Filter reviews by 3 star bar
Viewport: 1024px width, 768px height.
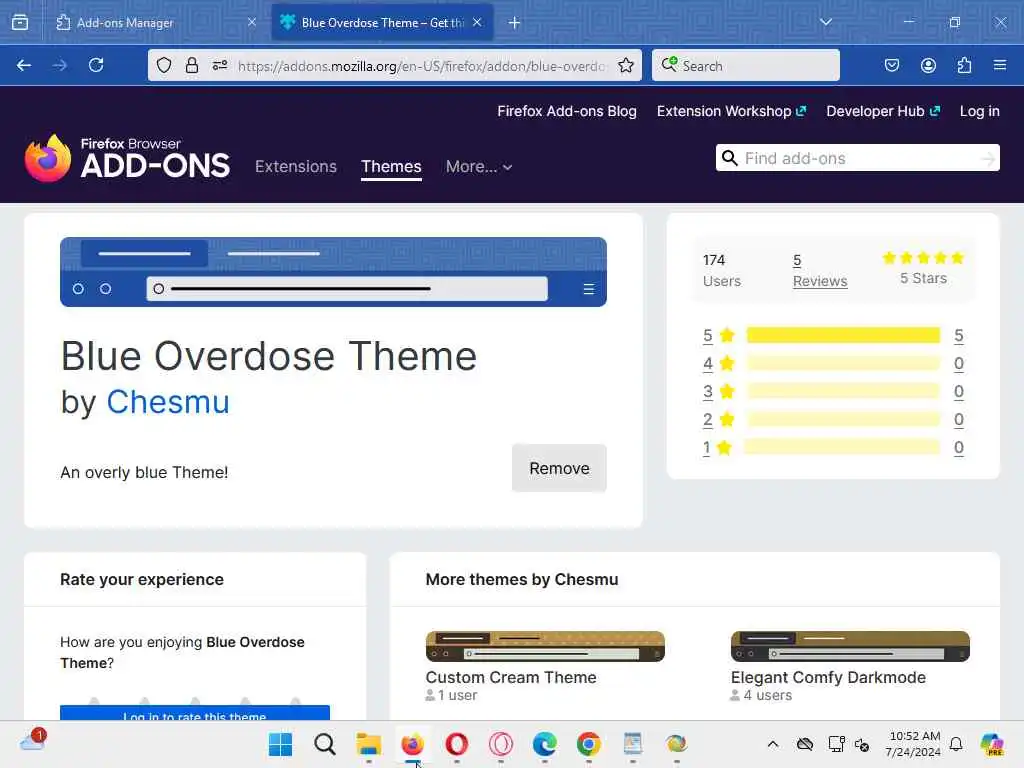click(843, 391)
